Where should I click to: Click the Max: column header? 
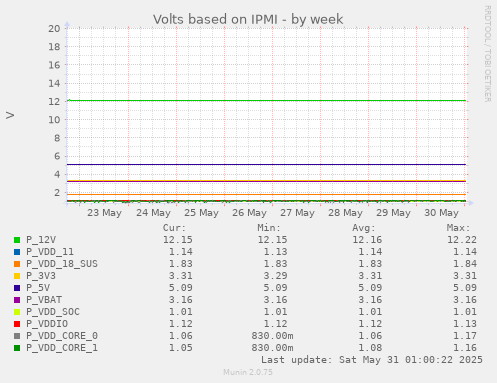[458, 228]
